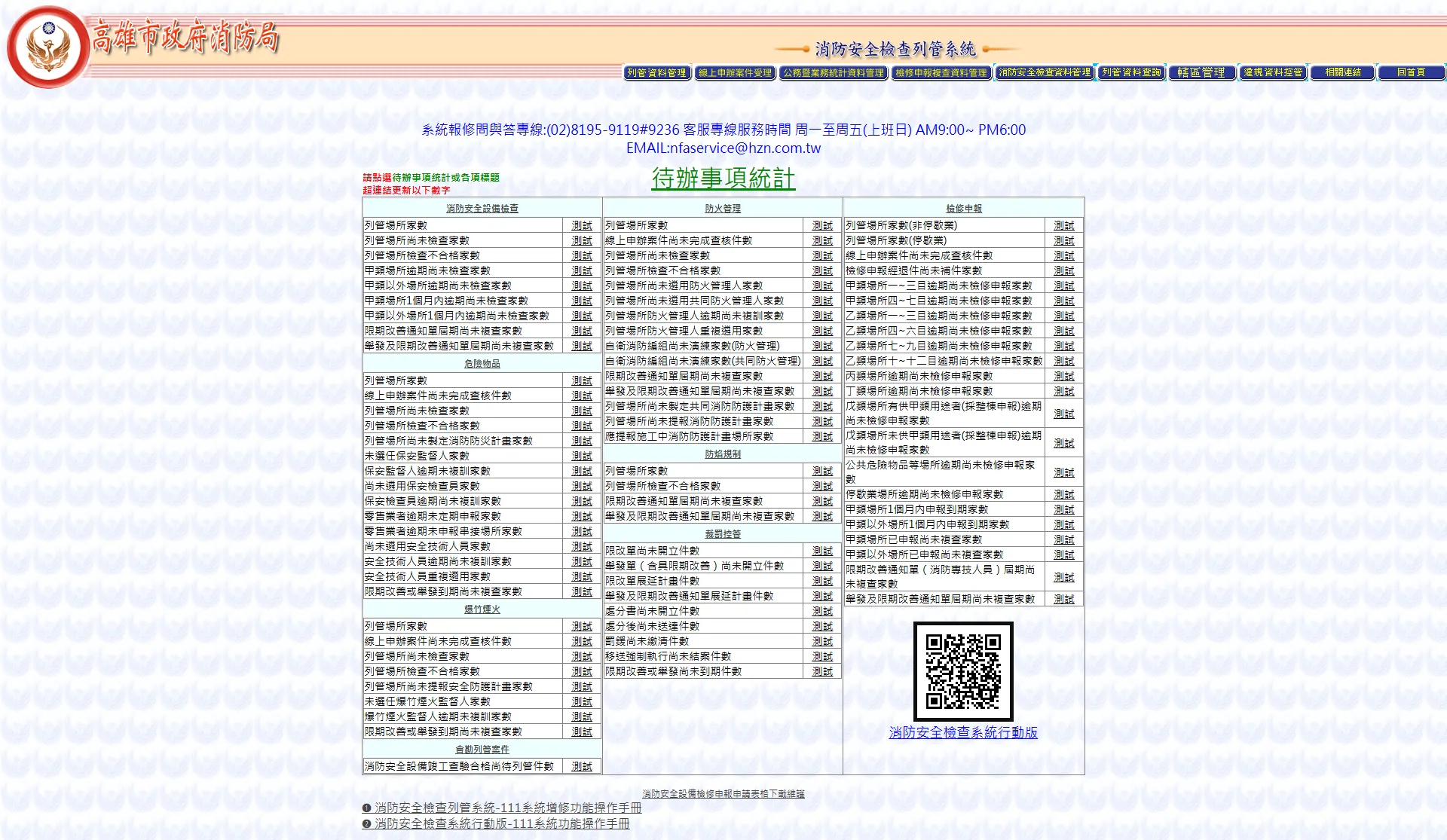Click 測試 for 零售業者逾期未定期申報家數
This screenshot has width=1447, height=840.
[x=582, y=516]
